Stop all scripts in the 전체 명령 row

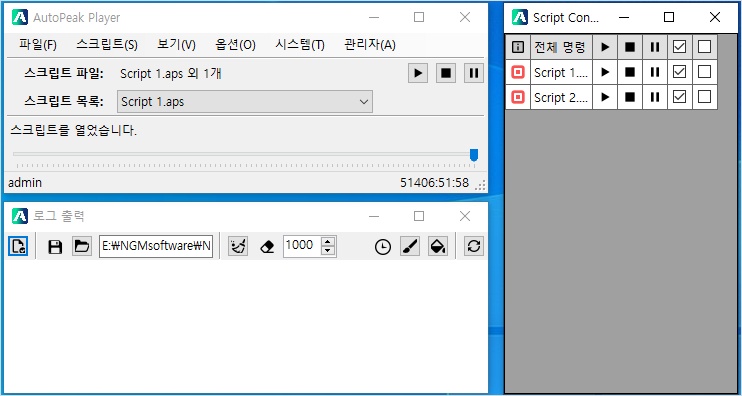[630, 47]
